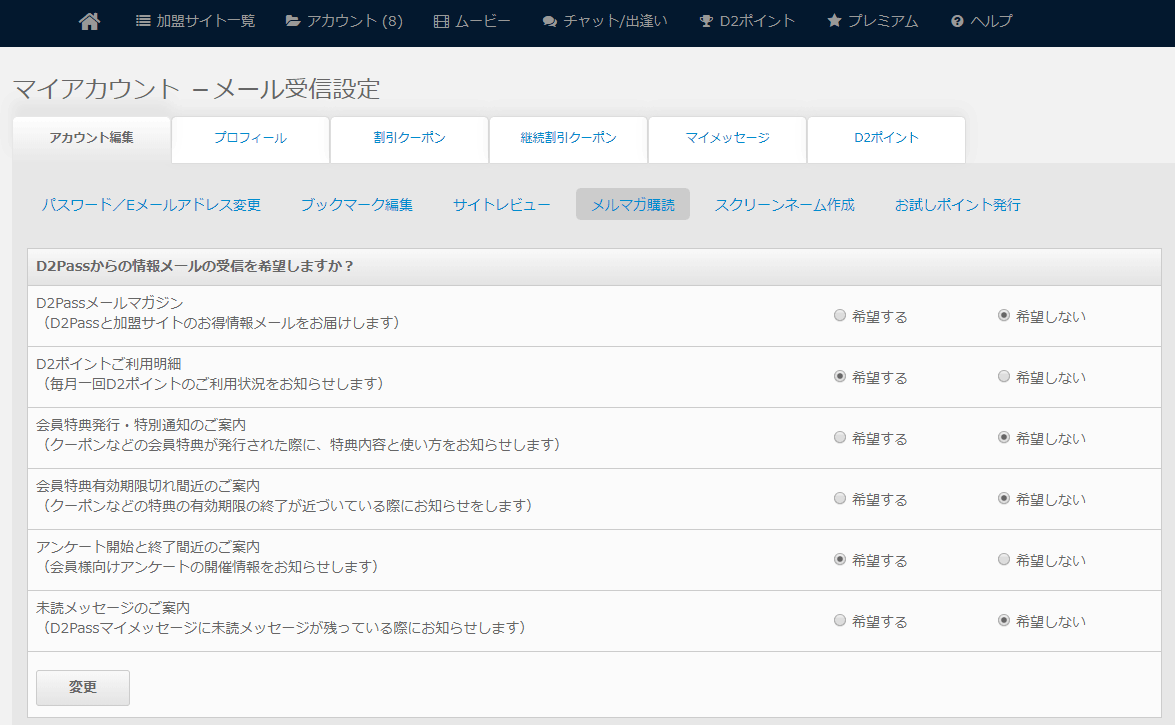Switch to 継続割引クーポン tab

[568, 139]
